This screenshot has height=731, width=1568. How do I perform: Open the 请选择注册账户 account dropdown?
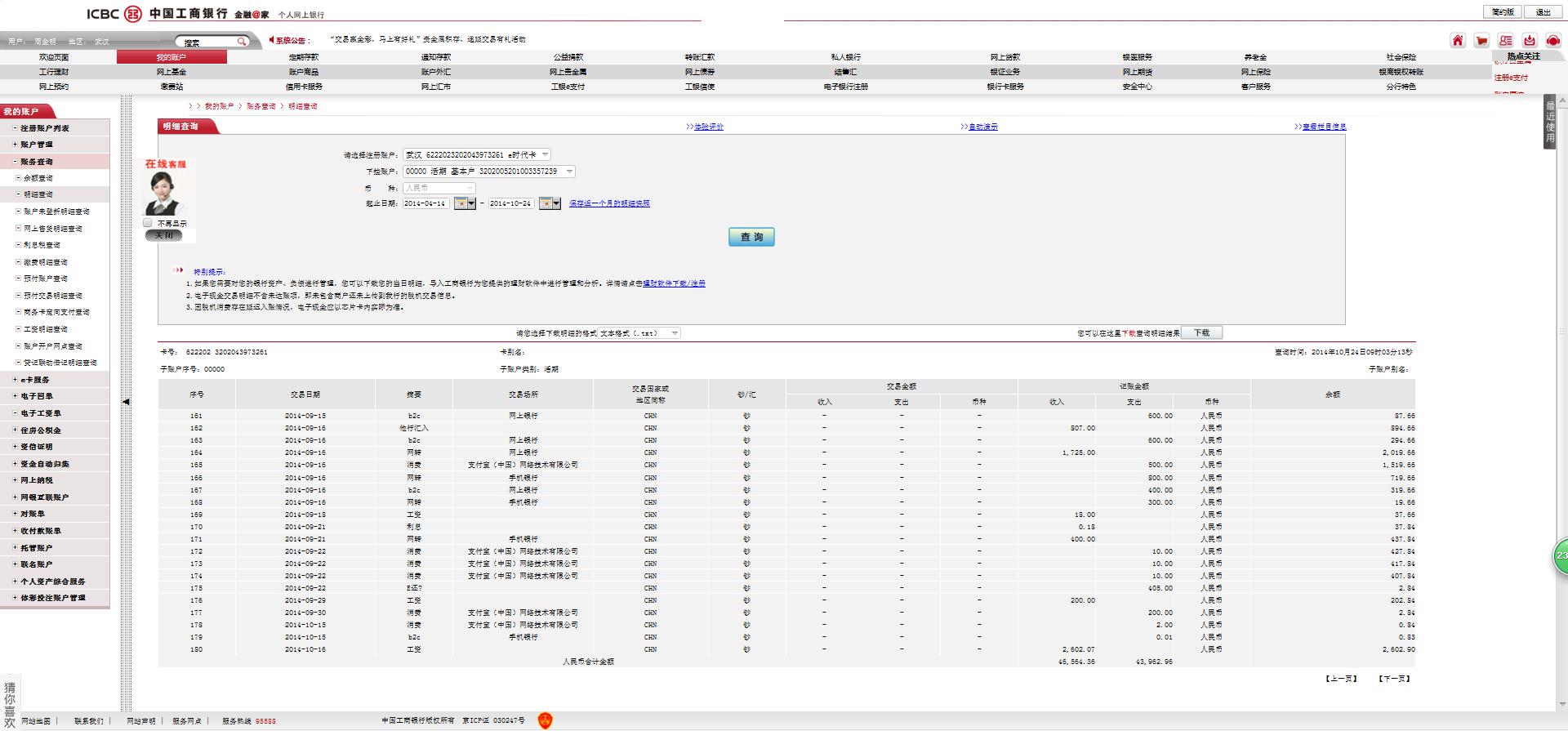[545, 154]
